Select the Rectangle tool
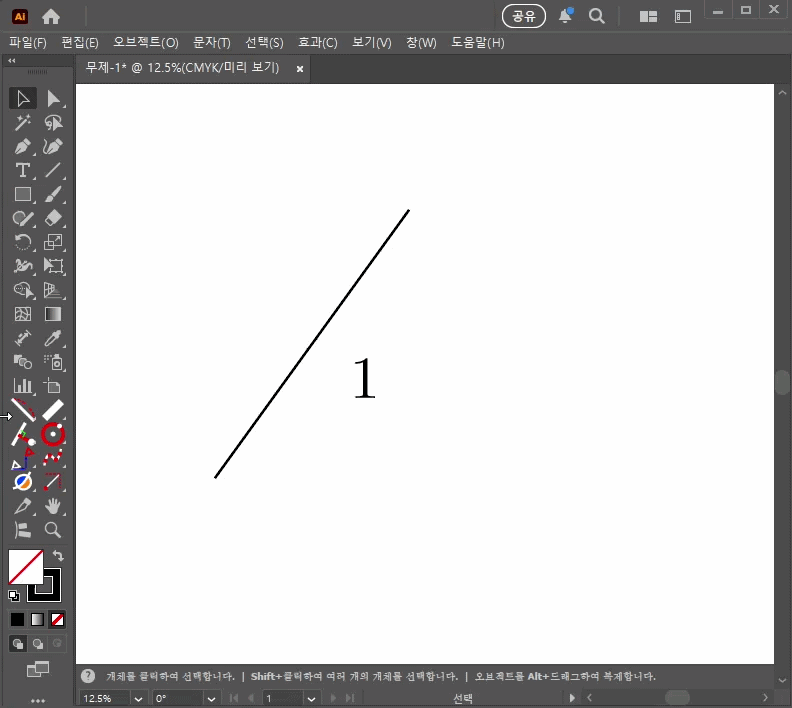Image resolution: width=792 pixels, height=708 pixels. (x=23, y=194)
